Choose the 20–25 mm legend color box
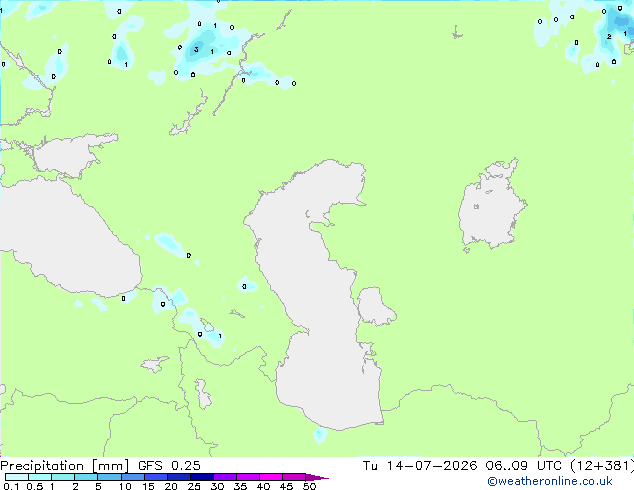Viewport: 634px width, 490px height. click(179, 477)
